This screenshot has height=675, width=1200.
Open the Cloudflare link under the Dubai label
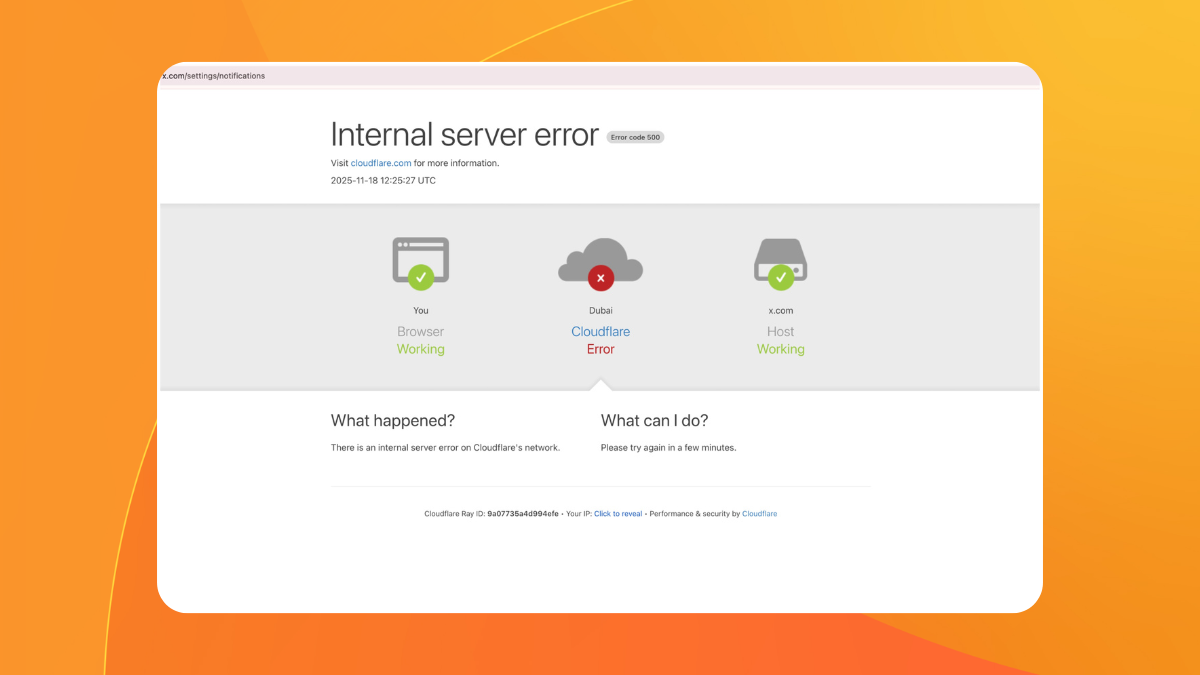[x=600, y=331]
